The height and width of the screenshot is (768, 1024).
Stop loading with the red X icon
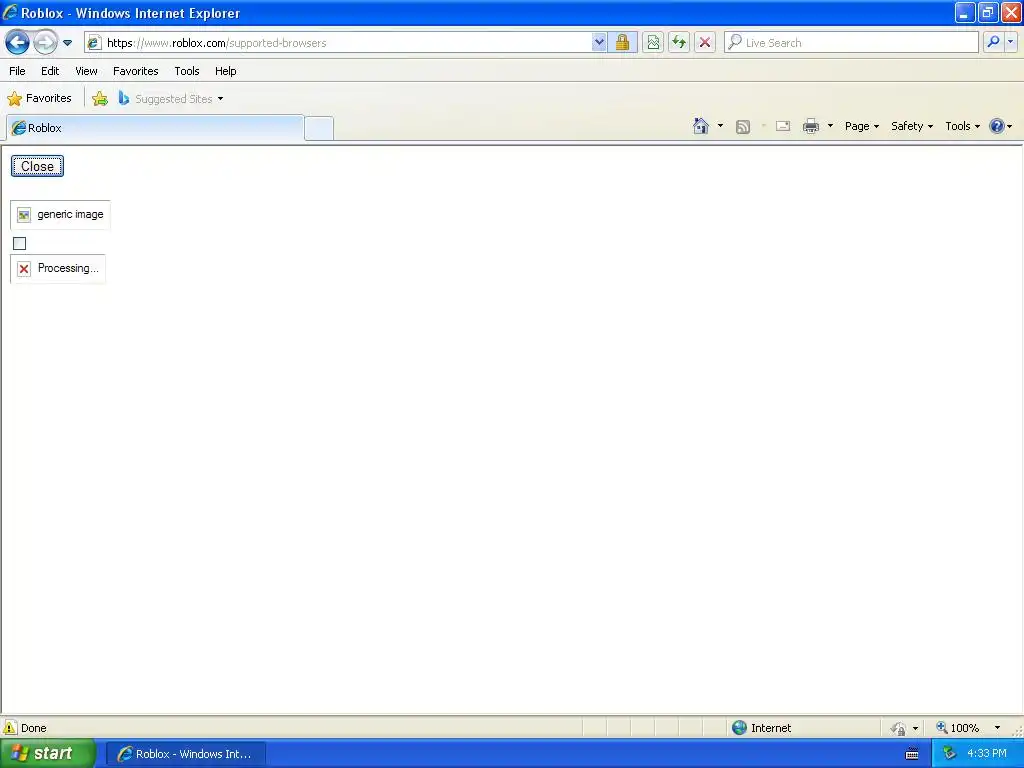click(x=705, y=43)
